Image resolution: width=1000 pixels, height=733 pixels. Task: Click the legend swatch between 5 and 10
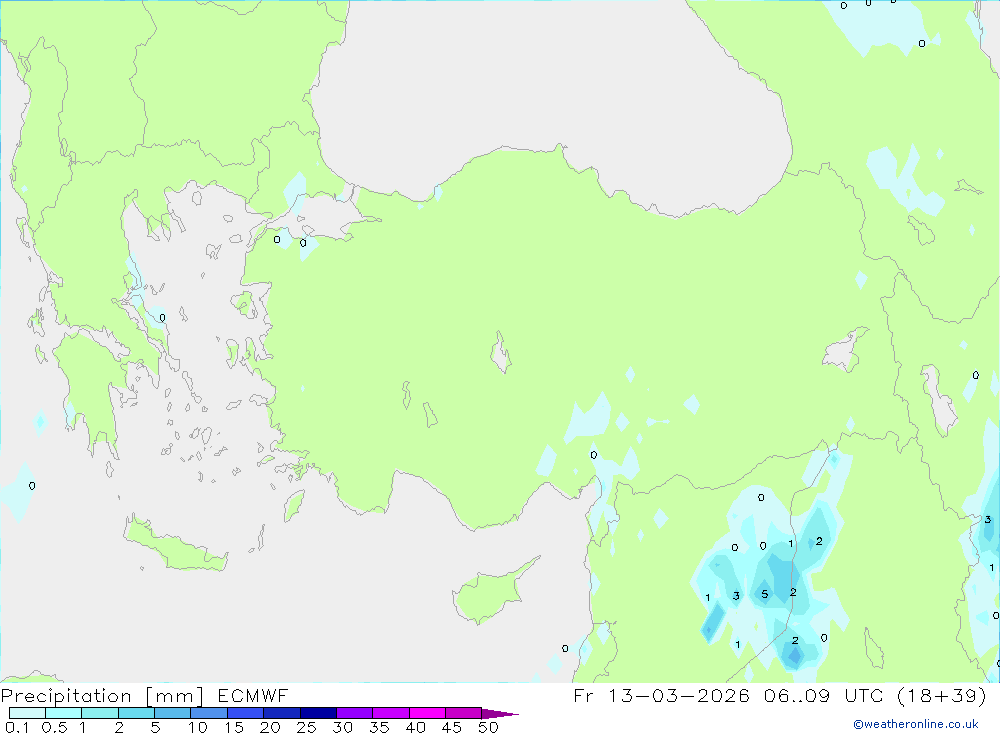click(x=173, y=713)
